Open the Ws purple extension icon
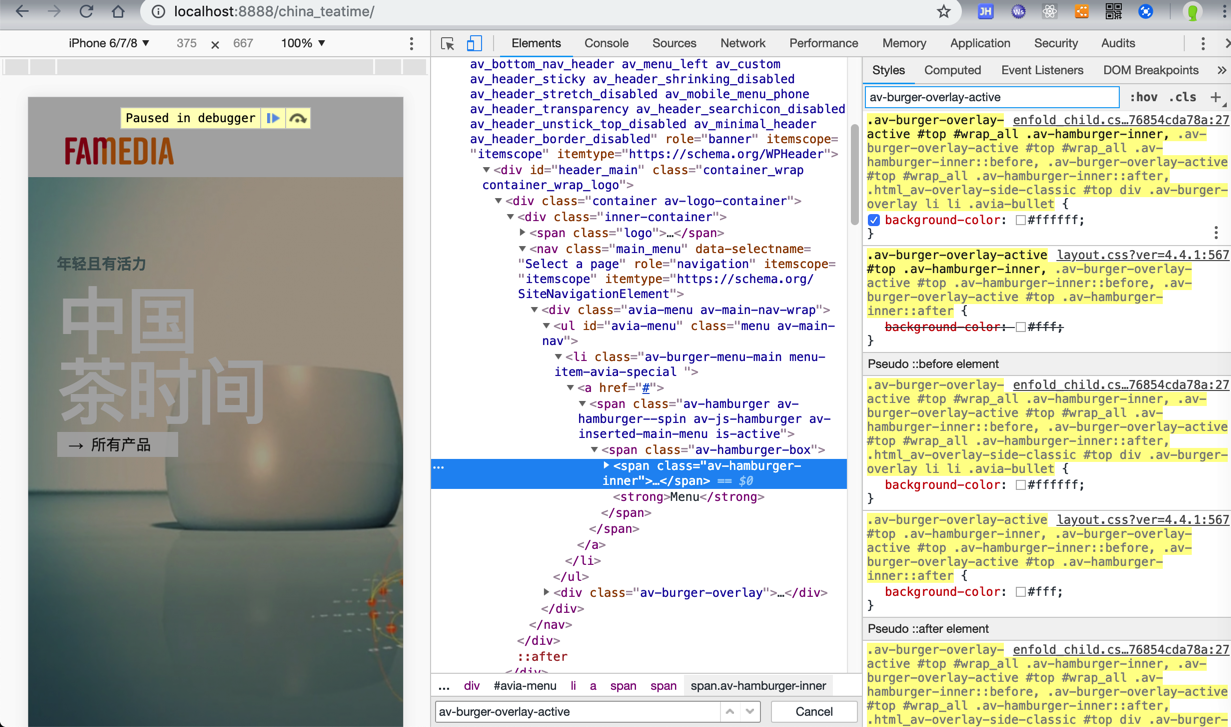 tap(1018, 12)
